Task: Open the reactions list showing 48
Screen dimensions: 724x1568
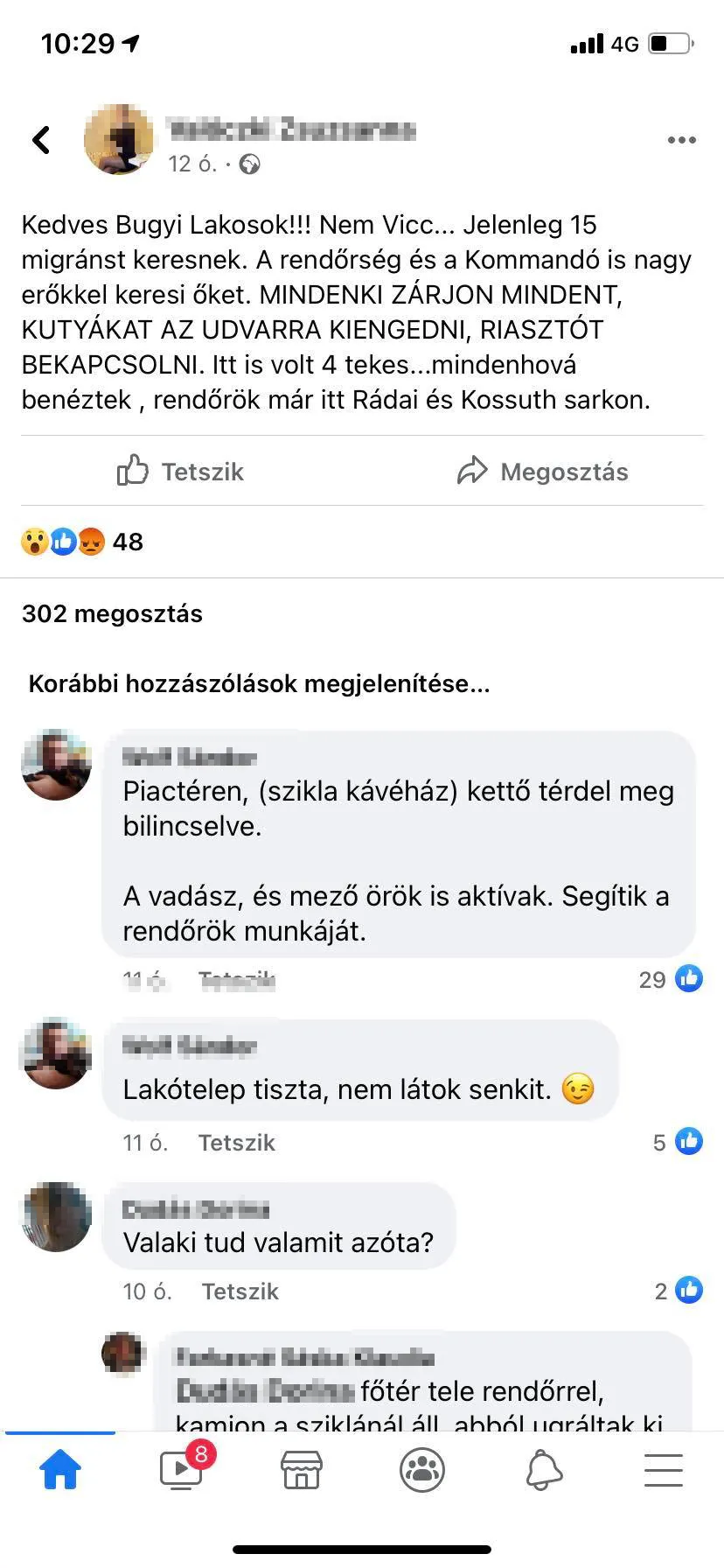Action: coord(82,542)
